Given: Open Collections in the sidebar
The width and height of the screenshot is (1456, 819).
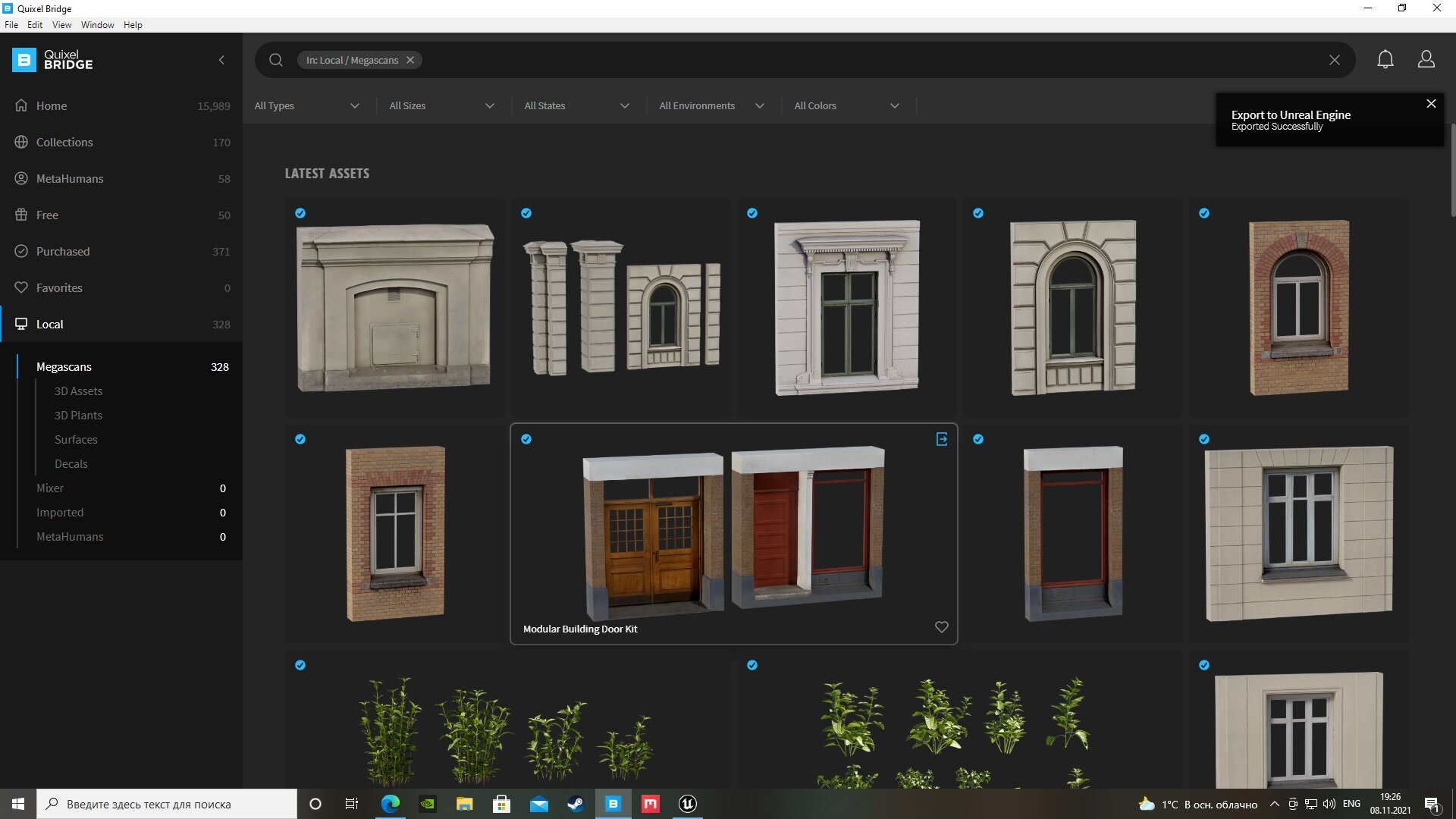Looking at the screenshot, I should [x=121, y=142].
